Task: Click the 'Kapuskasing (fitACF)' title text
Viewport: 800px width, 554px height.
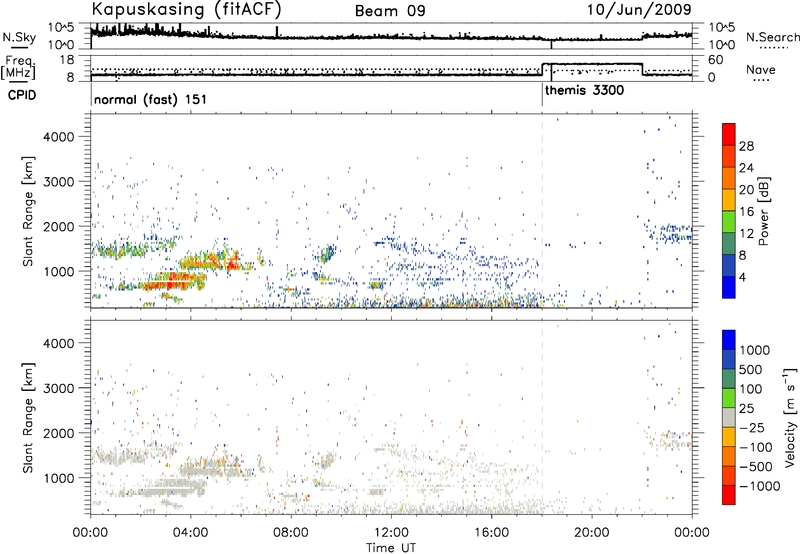Action: (186, 9)
